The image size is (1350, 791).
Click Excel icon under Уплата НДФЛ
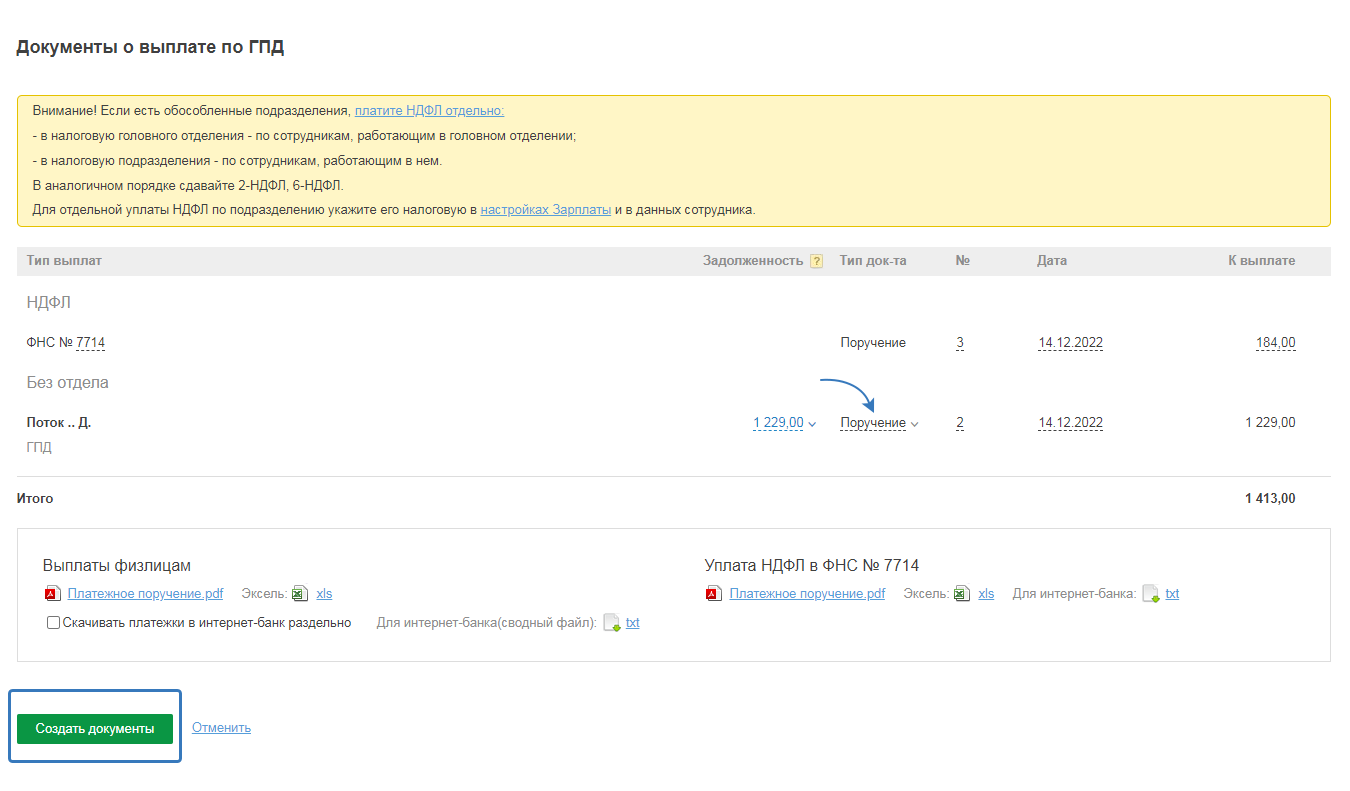[962, 594]
